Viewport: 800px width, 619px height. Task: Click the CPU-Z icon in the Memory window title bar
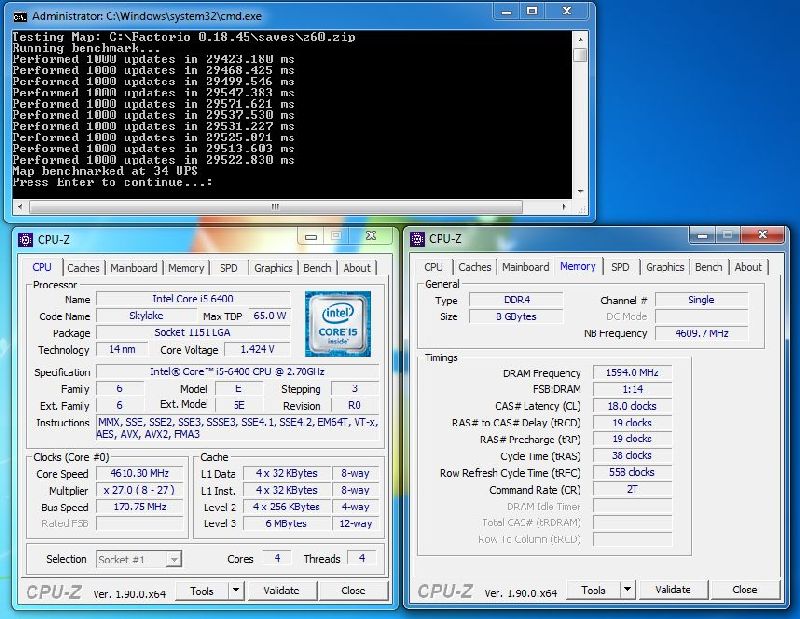click(x=417, y=238)
